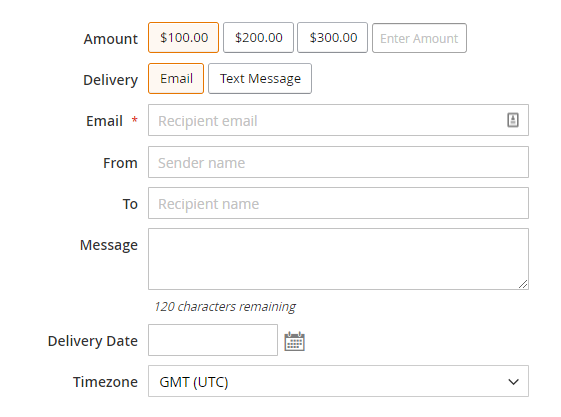Screen dimensions: 561x417
Task: Click the Message field label
Action: coord(109,245)
